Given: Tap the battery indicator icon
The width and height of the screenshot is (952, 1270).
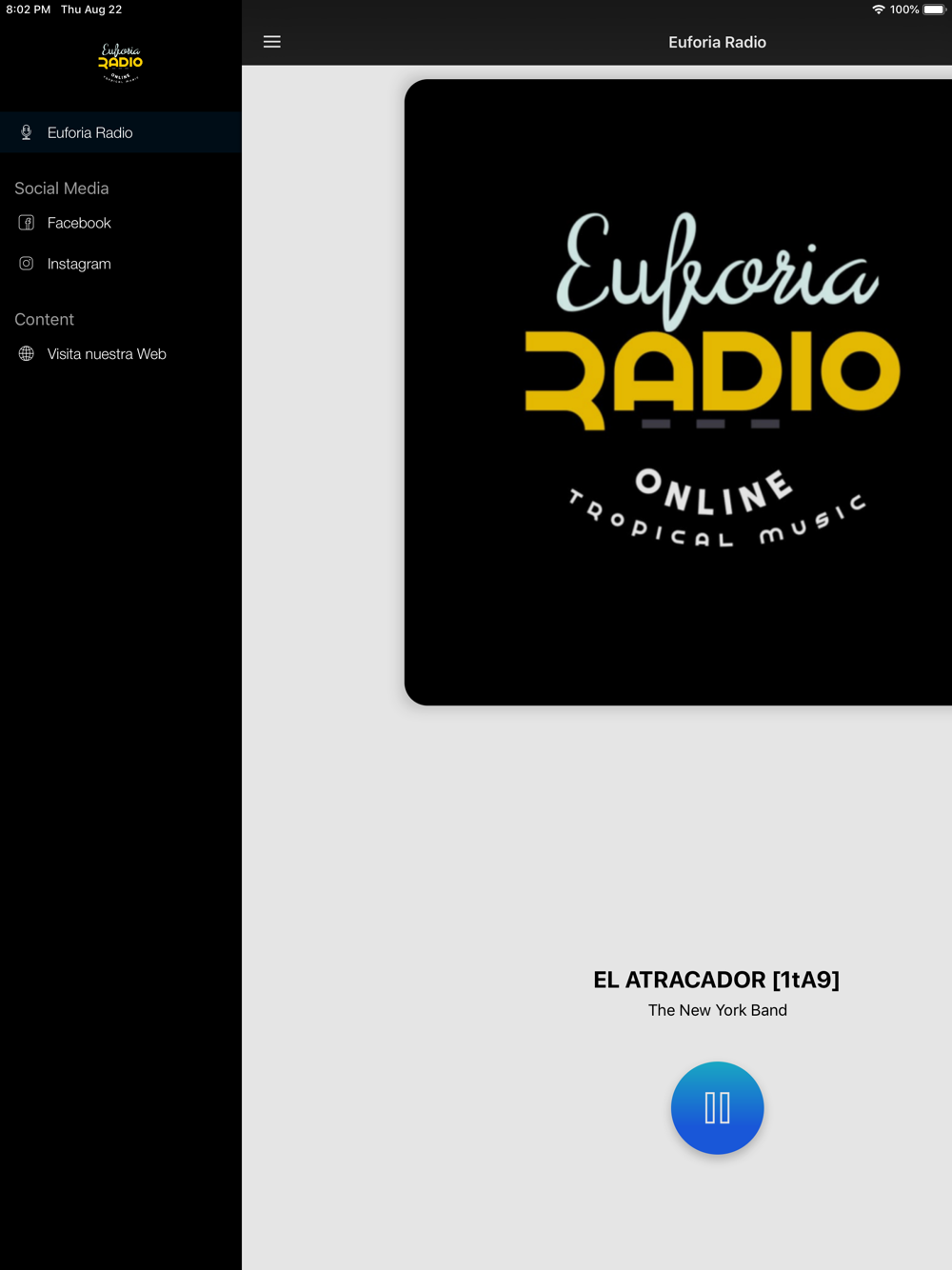Looking at the screenshot, I should pos(935,10).
